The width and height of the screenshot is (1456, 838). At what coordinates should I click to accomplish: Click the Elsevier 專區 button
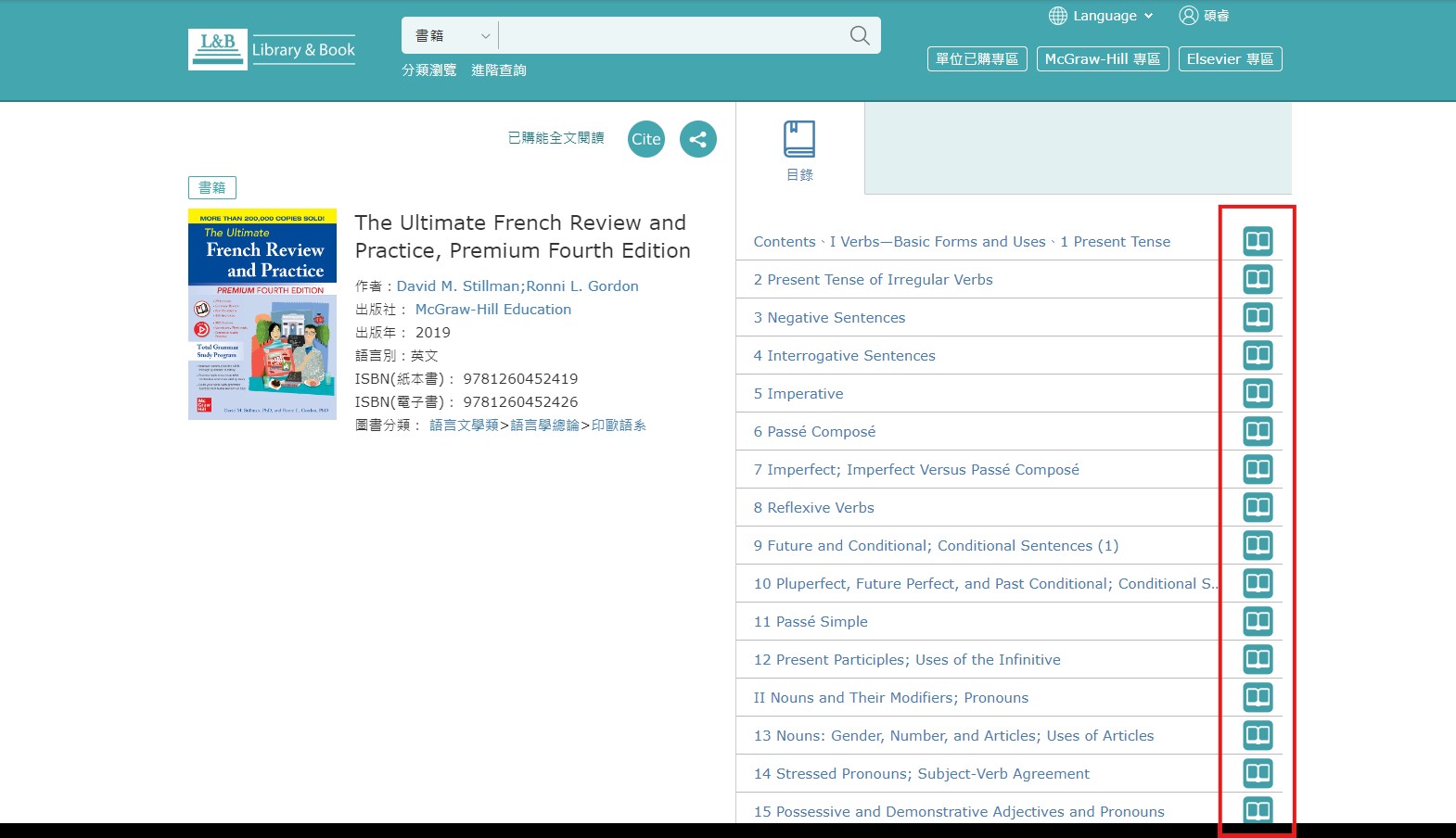(x=1230, y=59)
